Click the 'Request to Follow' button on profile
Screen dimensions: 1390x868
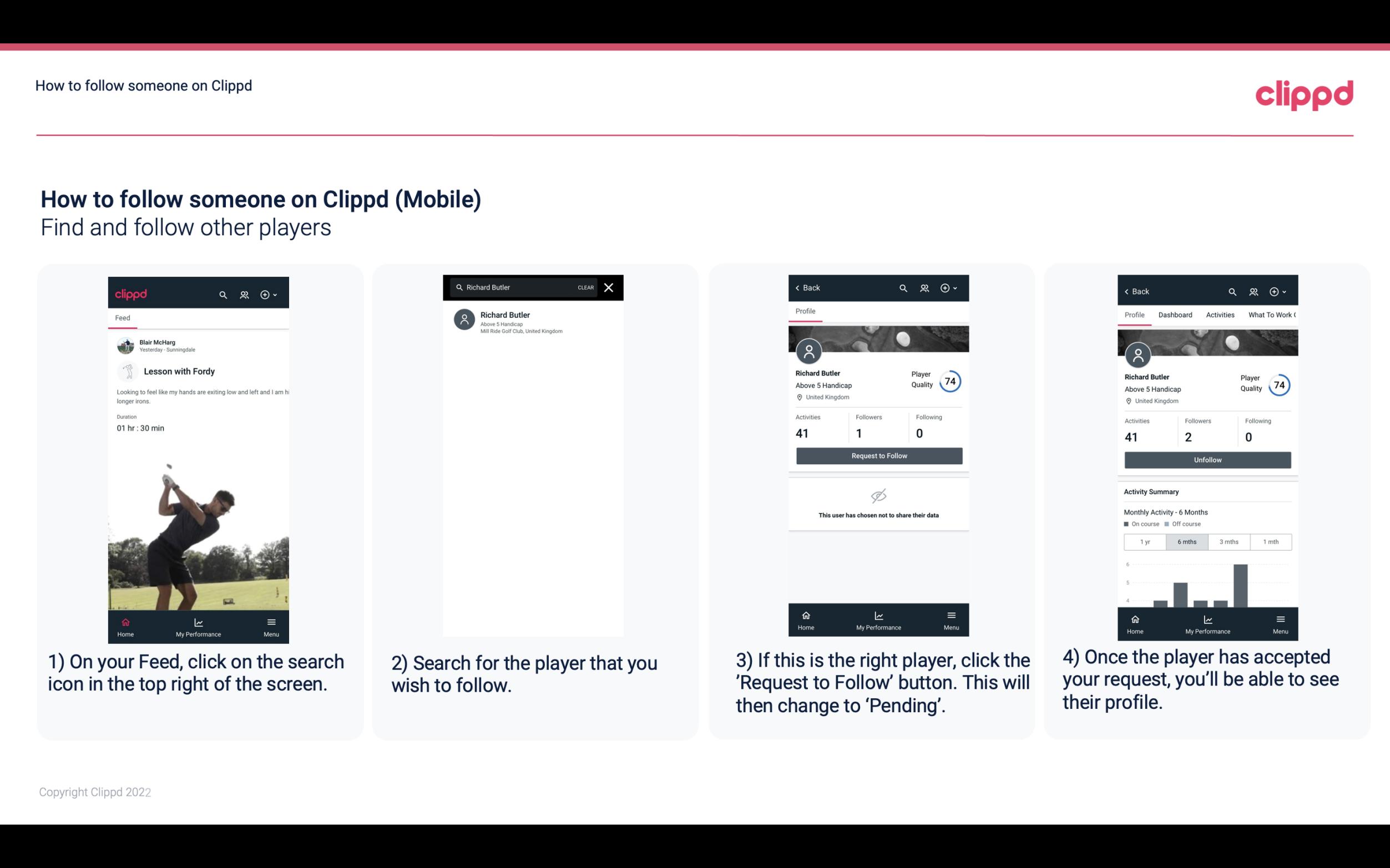[x=878, y=455]
